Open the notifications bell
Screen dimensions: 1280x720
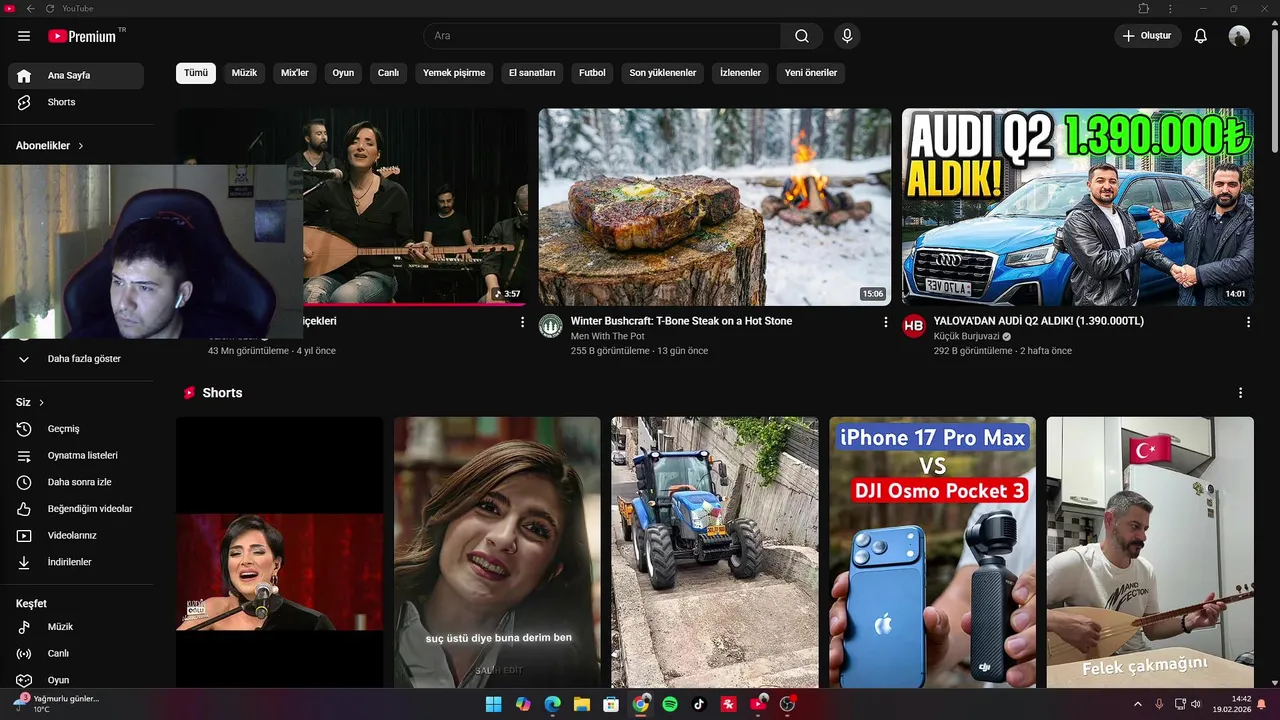pyautogui.click(x=1201, y=36)
